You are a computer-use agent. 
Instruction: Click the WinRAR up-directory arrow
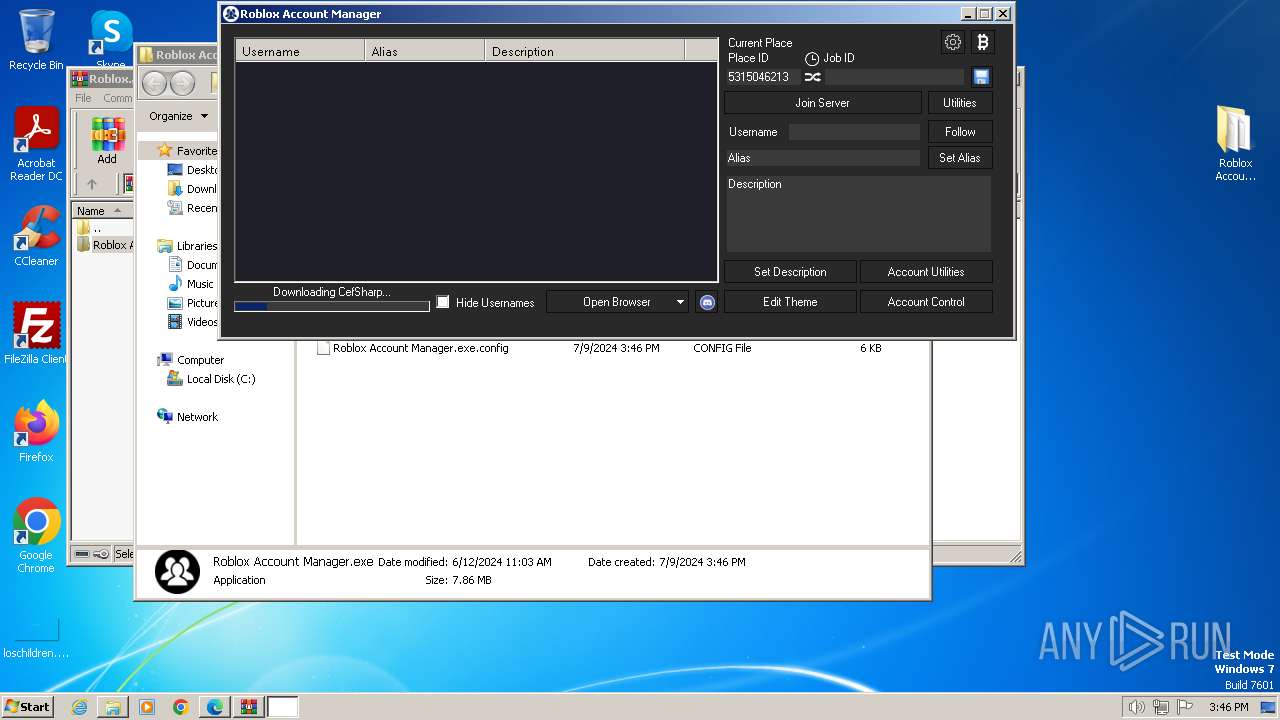pyautogui.click(x=92, y=184)
